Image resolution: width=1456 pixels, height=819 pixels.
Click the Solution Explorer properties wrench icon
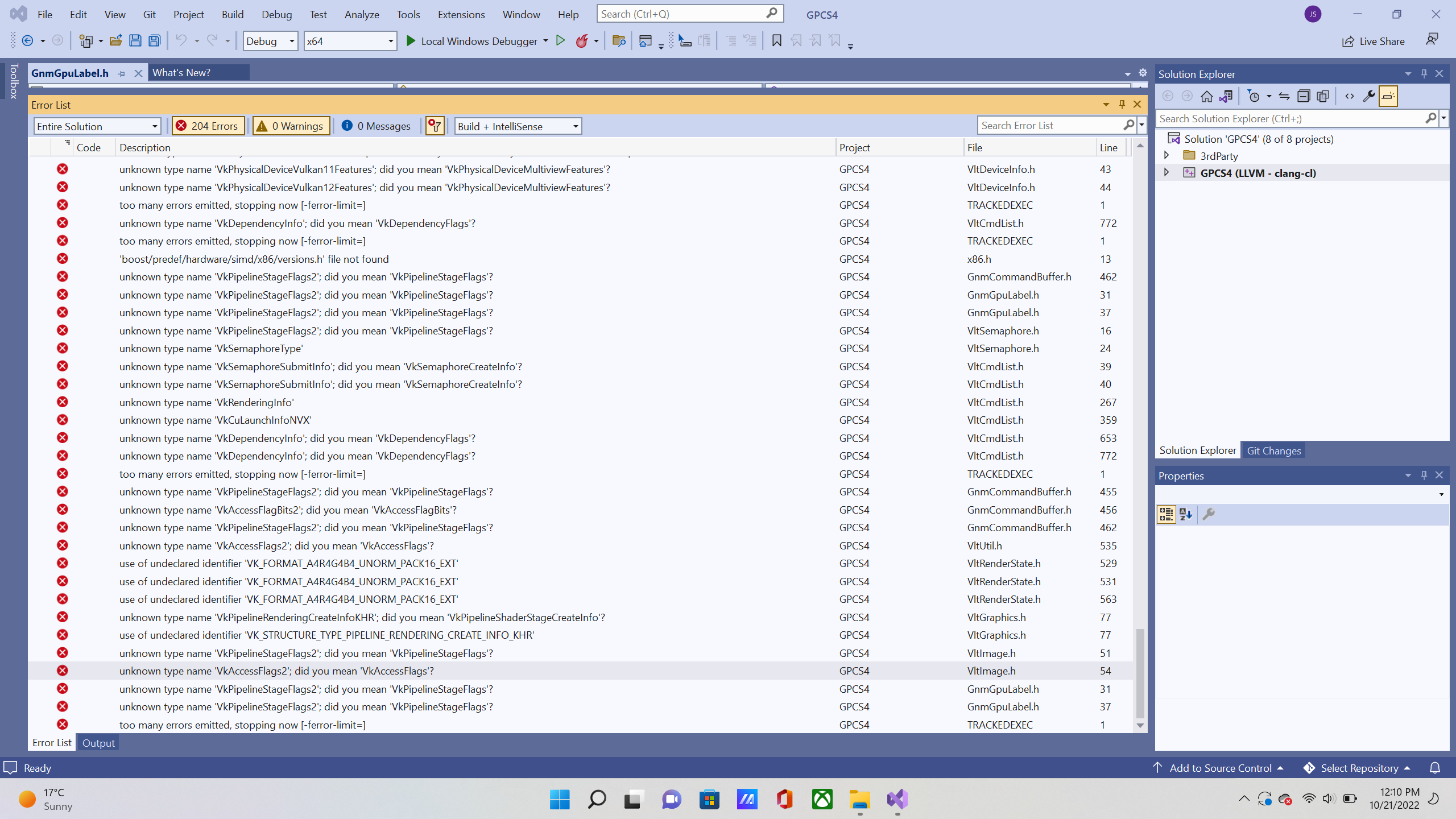(1369, 96)
